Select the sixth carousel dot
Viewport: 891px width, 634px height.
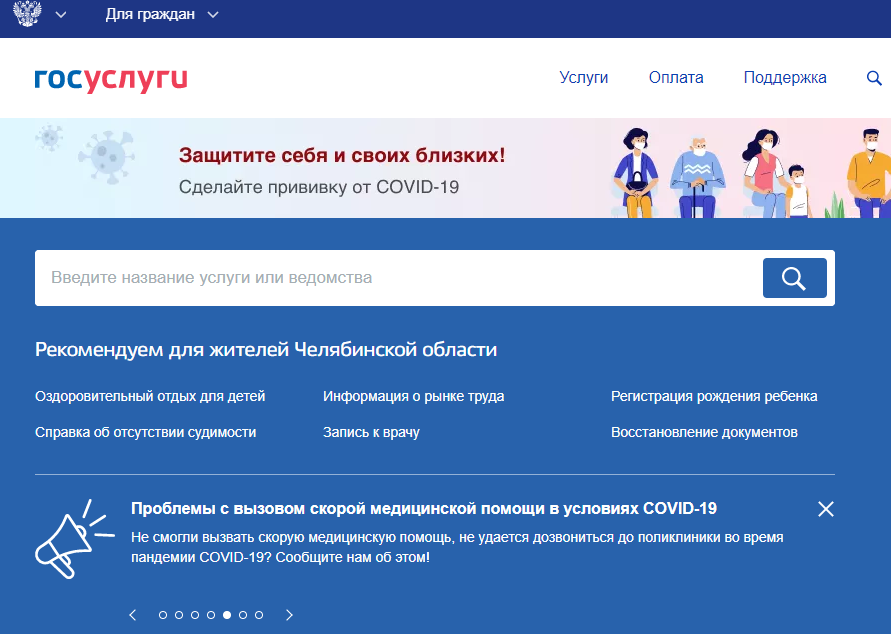[243, 615]
